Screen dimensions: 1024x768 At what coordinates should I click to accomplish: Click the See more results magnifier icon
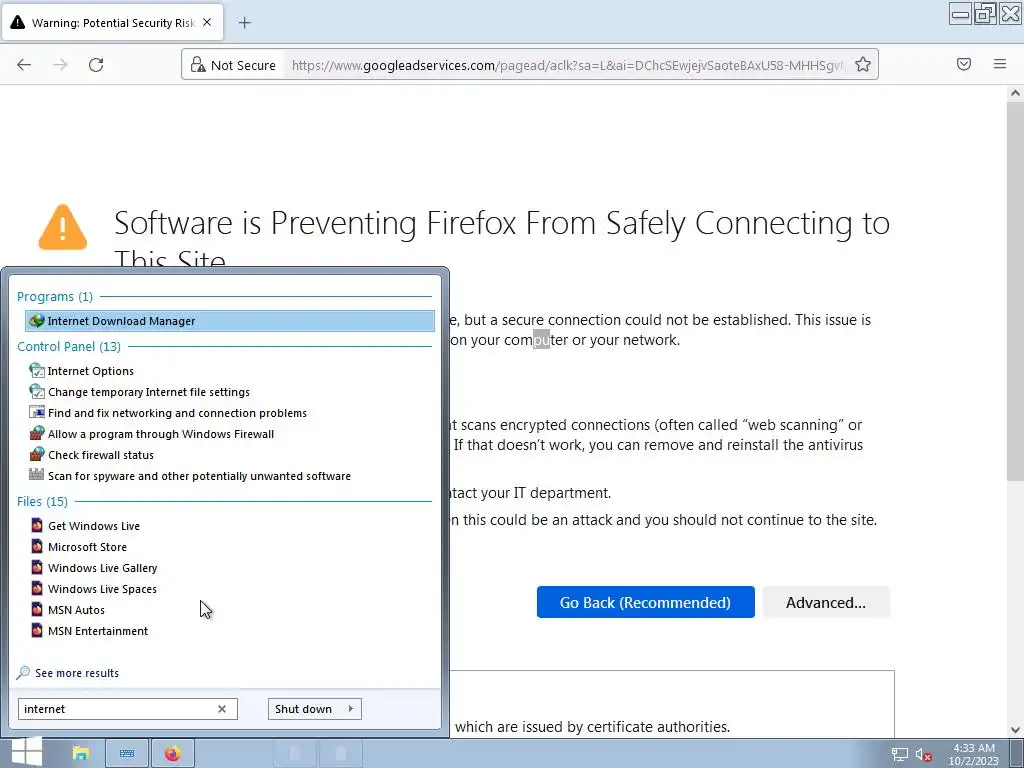(24, 673)
